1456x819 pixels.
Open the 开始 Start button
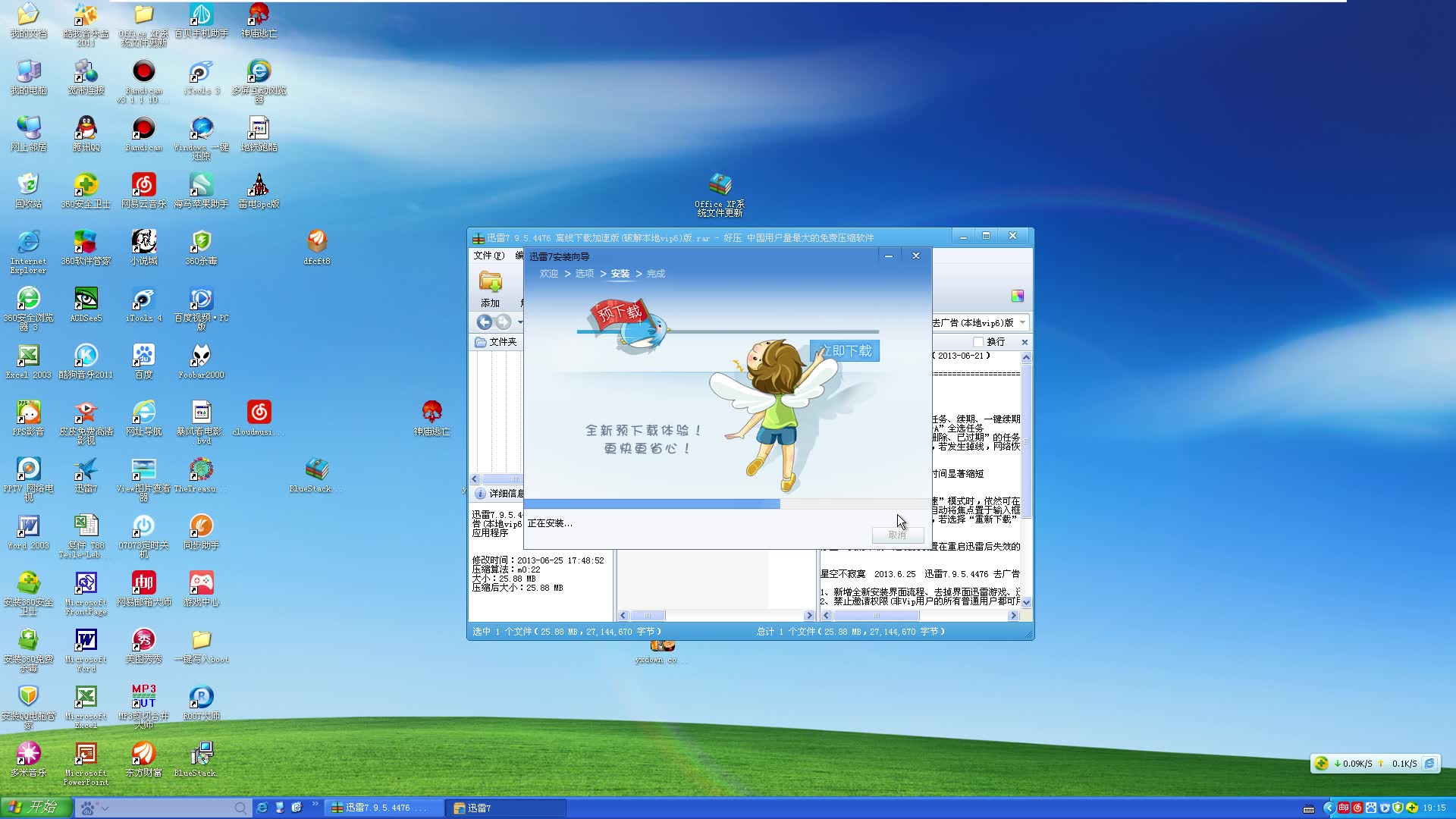[36, 808]
